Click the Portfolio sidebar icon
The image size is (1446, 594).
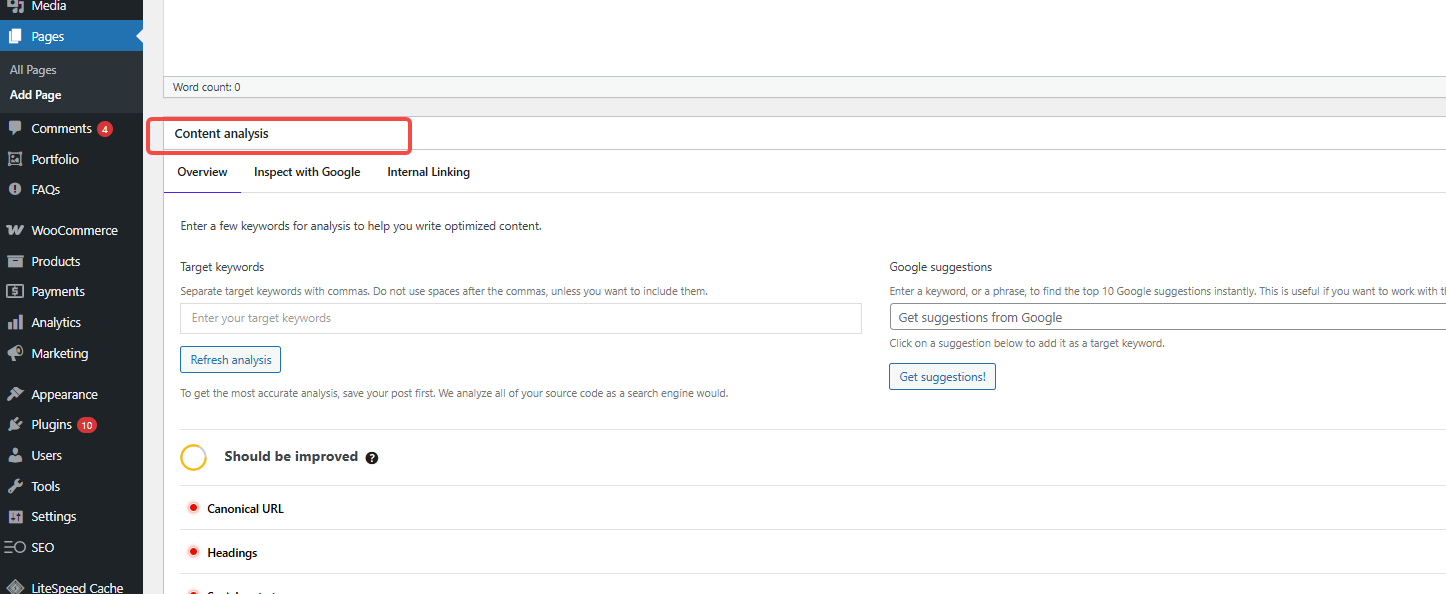[x=15, y=159]
